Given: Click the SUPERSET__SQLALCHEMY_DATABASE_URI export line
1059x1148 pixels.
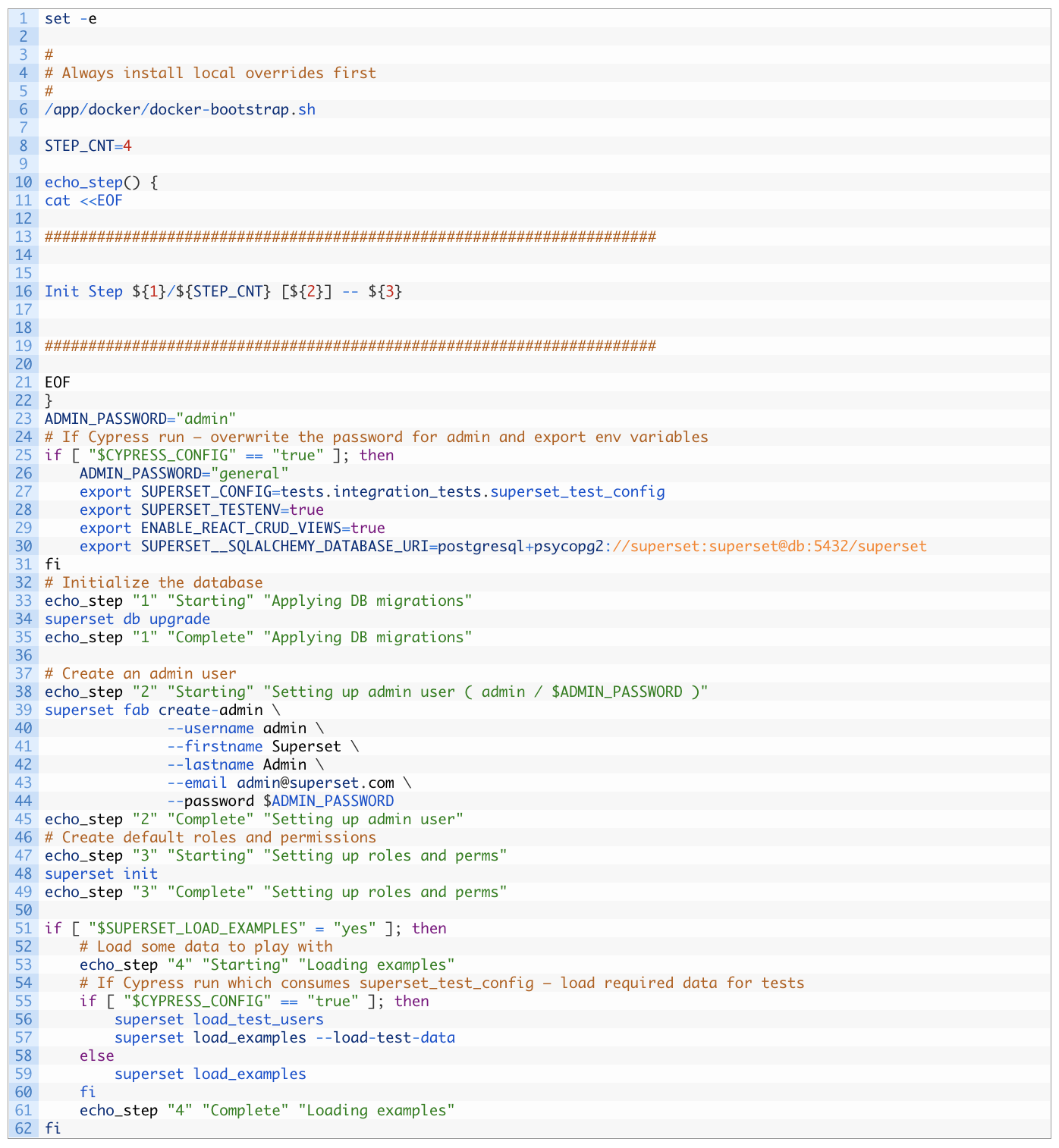Looking at the screenshot, I should point(503,546).
